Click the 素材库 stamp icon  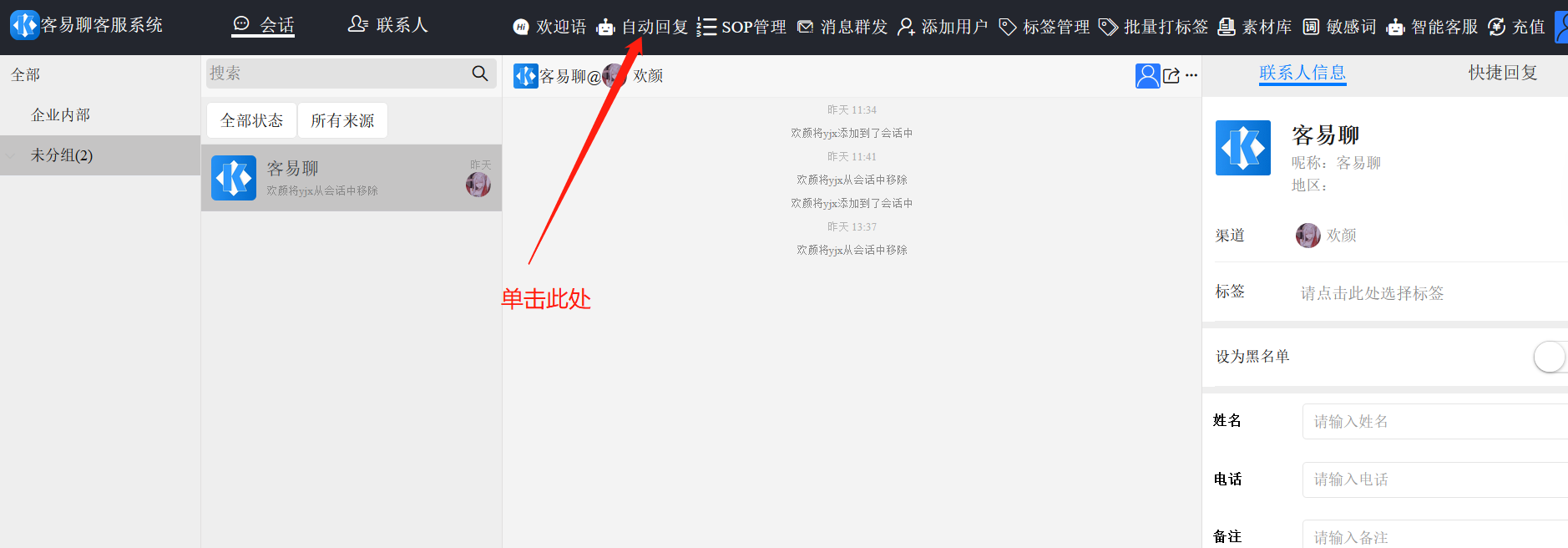point(1227,28)
